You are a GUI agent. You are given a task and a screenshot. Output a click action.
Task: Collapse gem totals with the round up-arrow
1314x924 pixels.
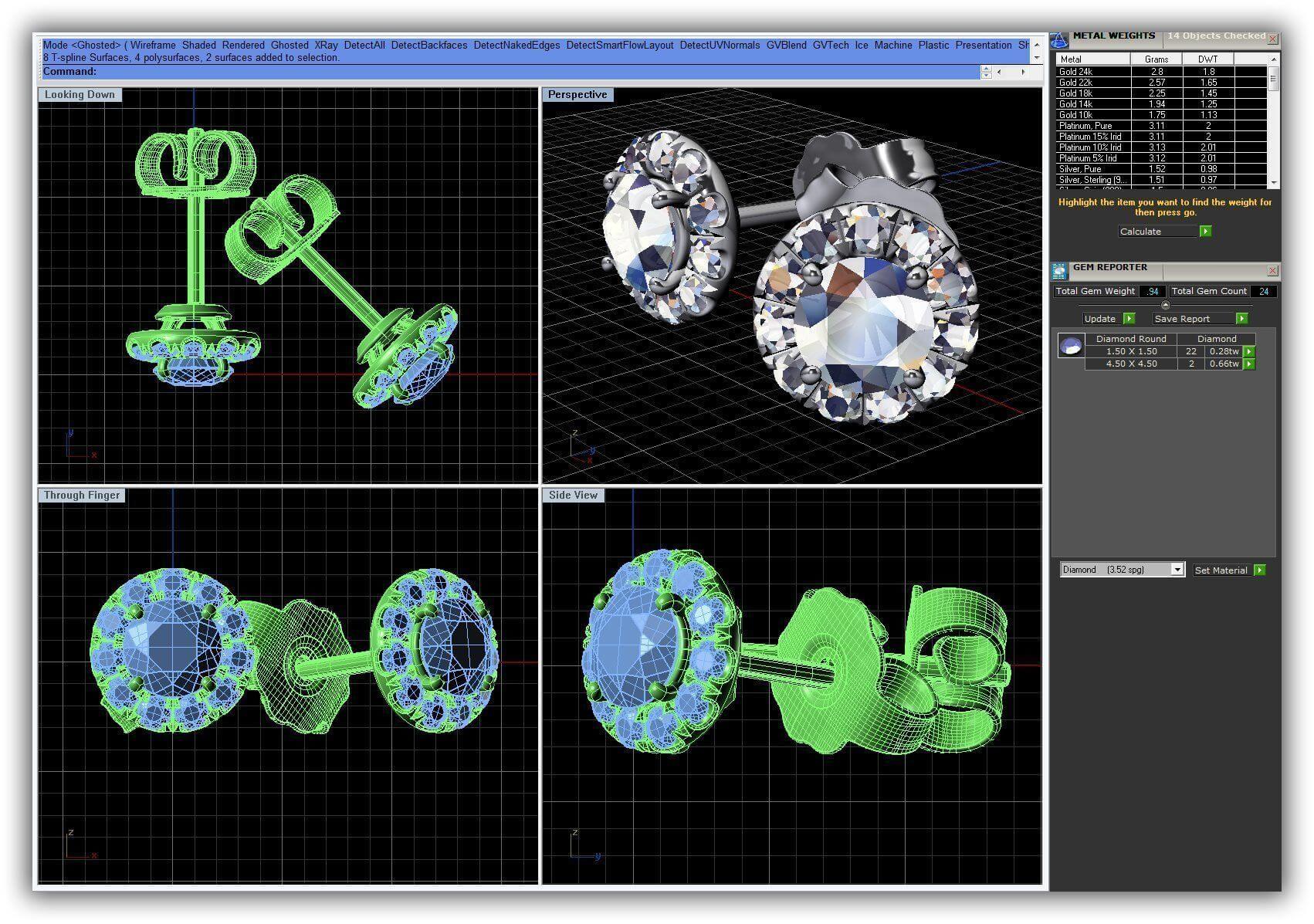click(x=1165, y=305)
